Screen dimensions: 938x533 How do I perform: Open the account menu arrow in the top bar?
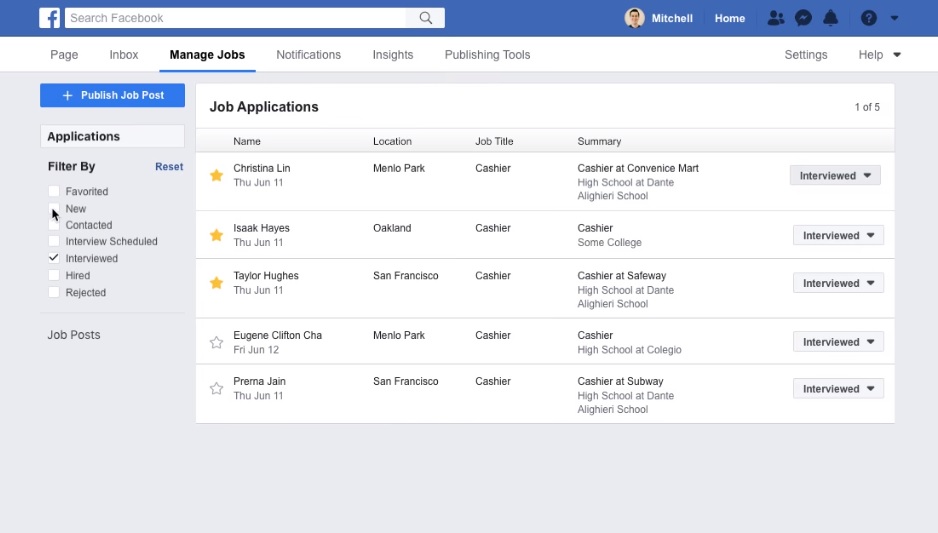click(x=894, y=18)
